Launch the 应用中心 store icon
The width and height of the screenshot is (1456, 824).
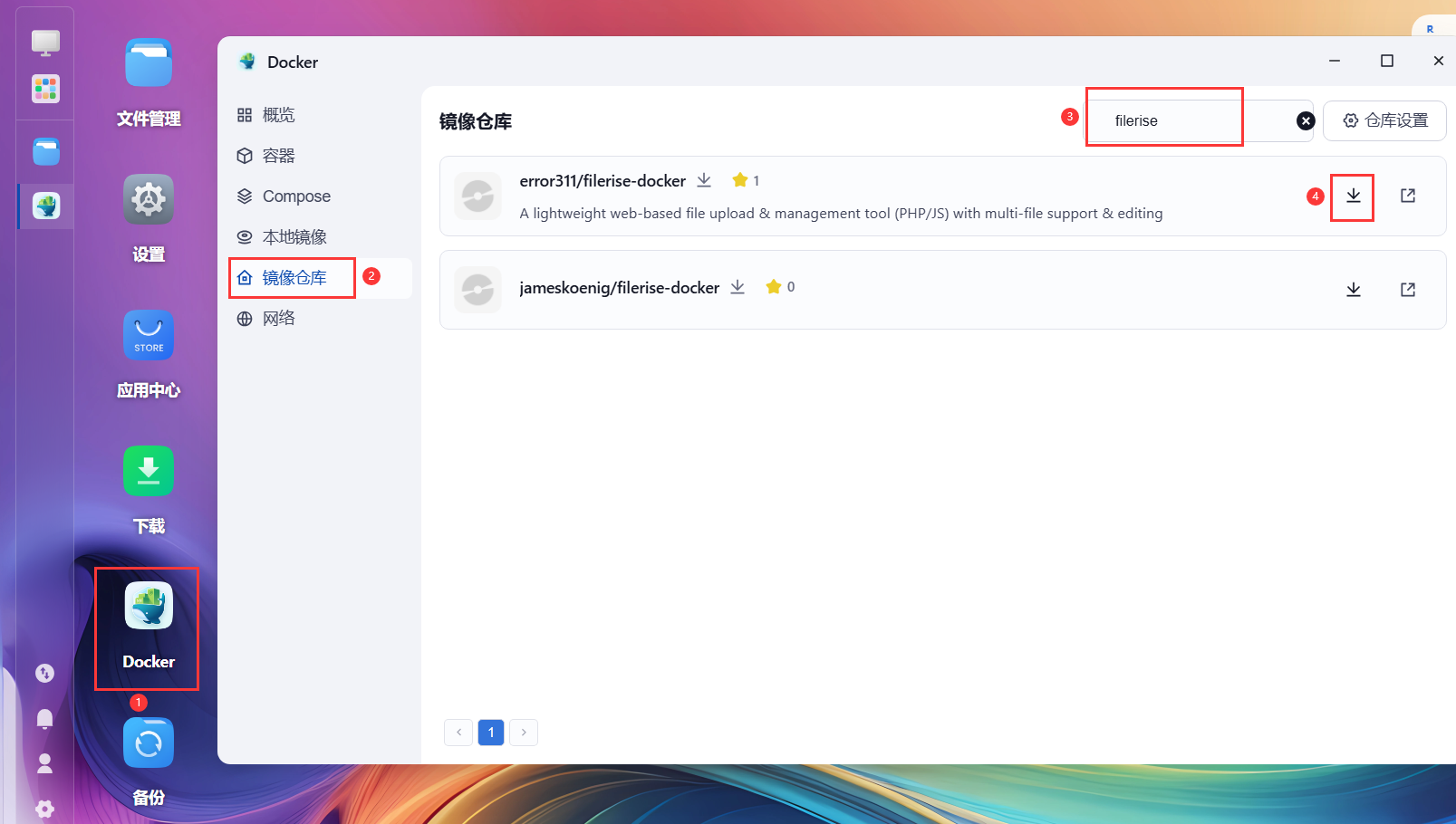coord(149,334)
